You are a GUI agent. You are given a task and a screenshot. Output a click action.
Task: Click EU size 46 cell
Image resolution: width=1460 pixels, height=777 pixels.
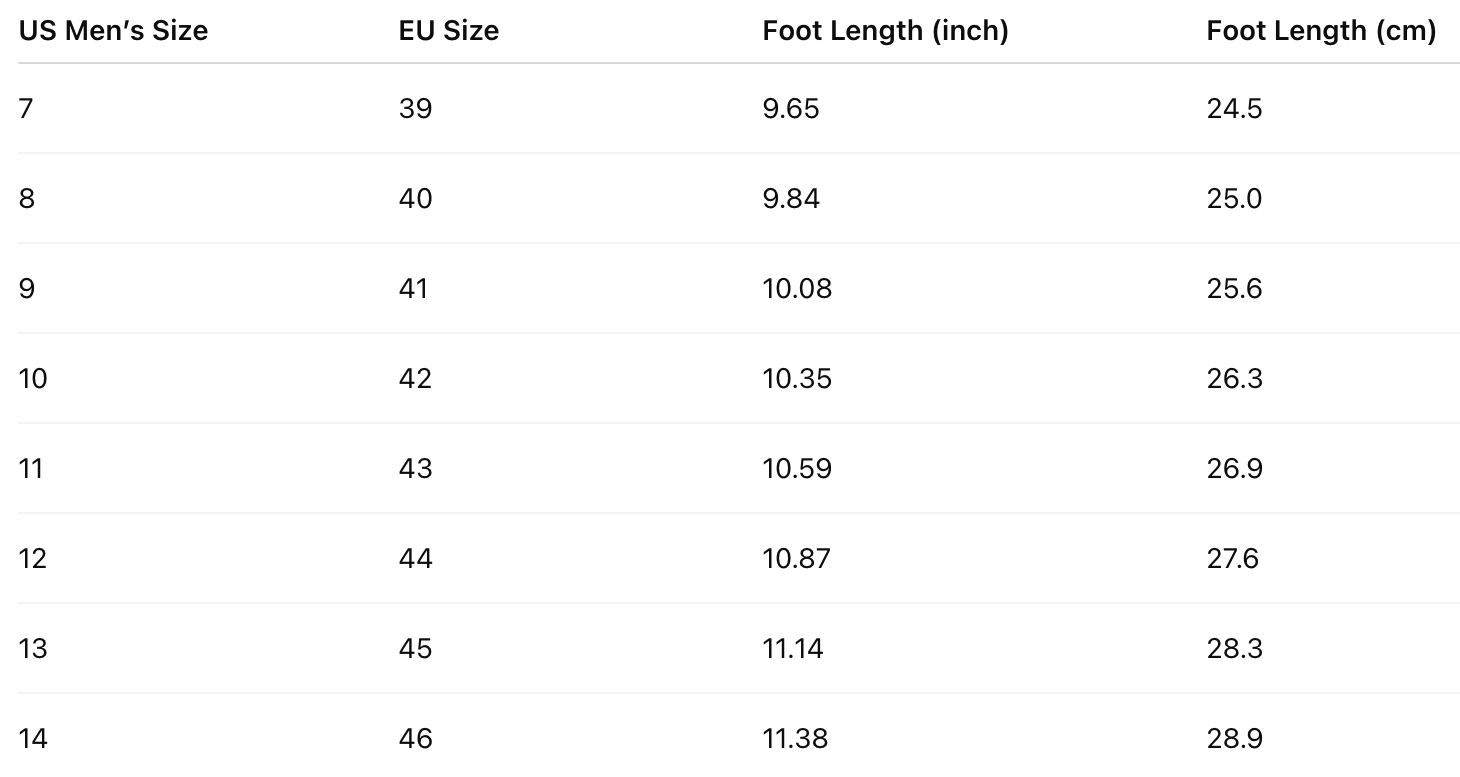[415, 738]
